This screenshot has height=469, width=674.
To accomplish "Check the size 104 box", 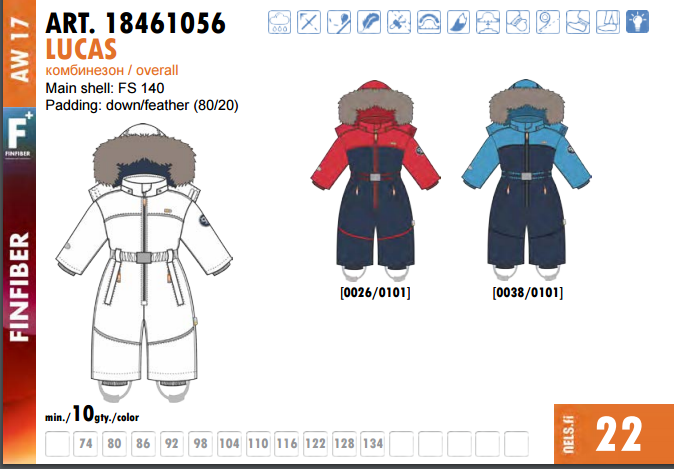I will 229,444.
